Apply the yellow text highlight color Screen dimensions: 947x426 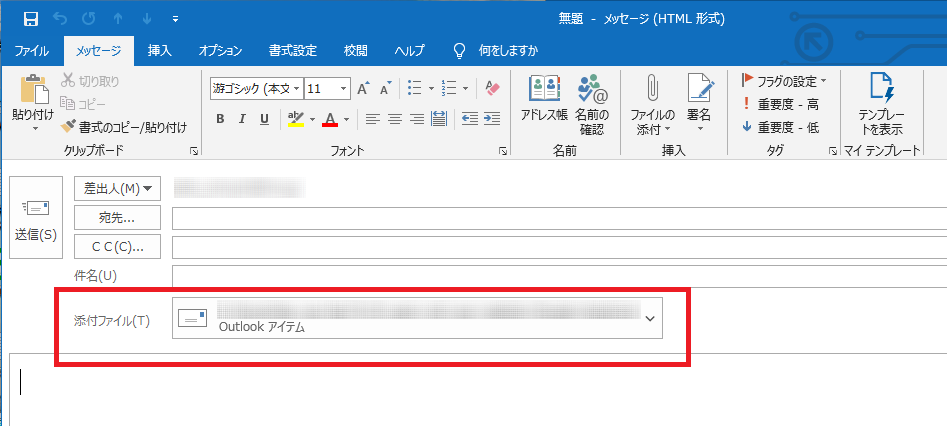point(295,119)
